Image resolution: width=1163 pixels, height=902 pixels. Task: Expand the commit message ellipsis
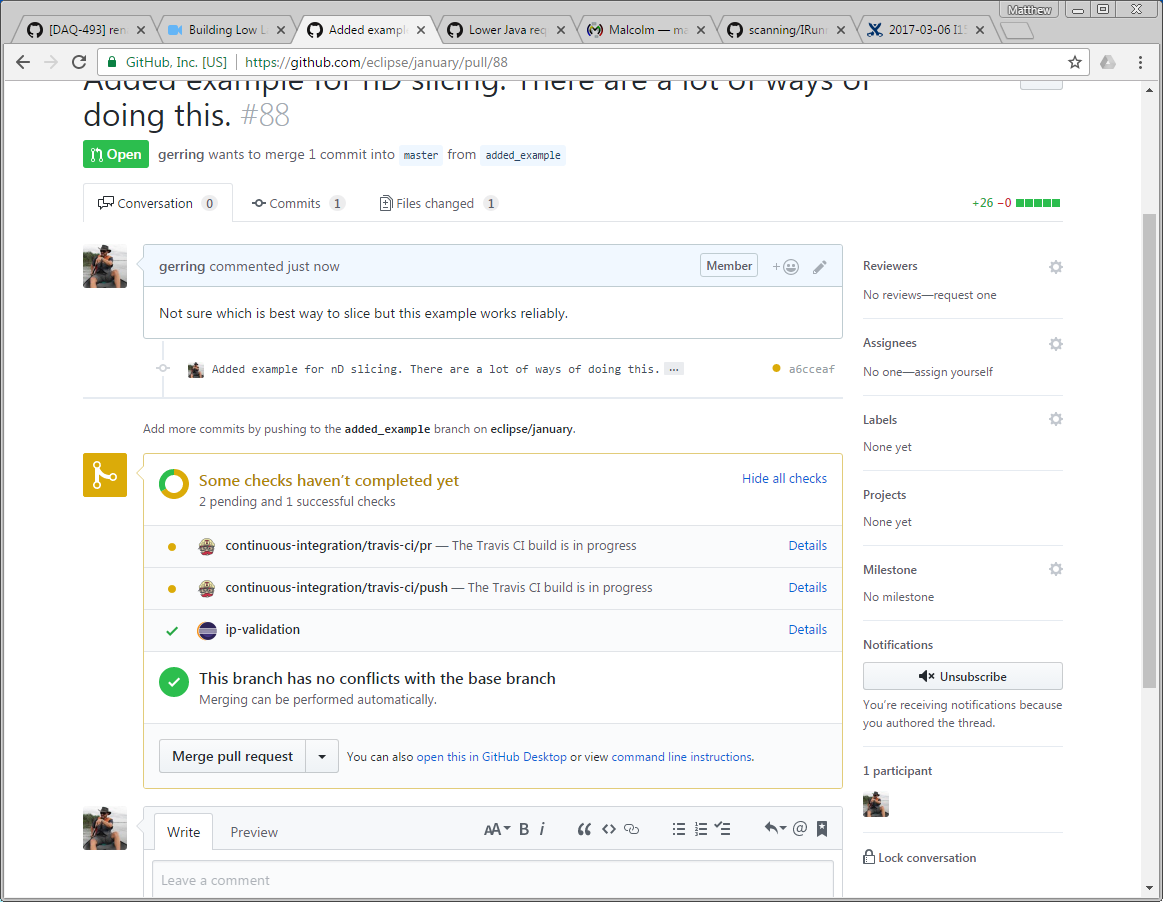(674, 369)
